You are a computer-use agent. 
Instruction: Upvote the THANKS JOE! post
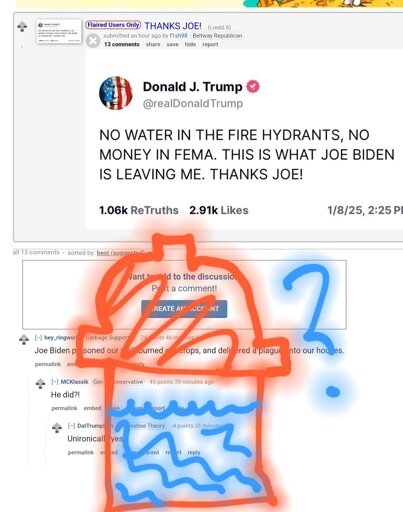tap(22, 26)
